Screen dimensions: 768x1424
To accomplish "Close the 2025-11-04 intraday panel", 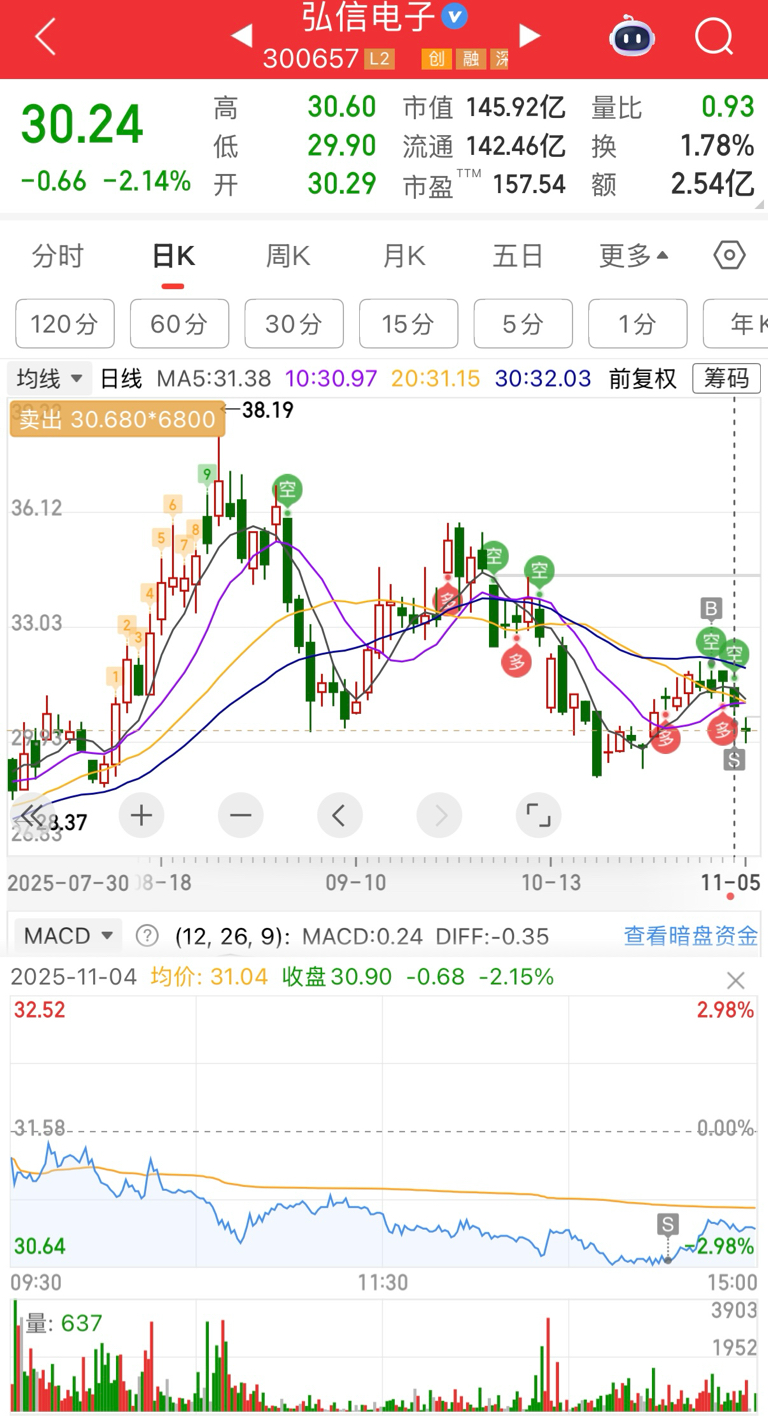I will [x=736, y=980].
